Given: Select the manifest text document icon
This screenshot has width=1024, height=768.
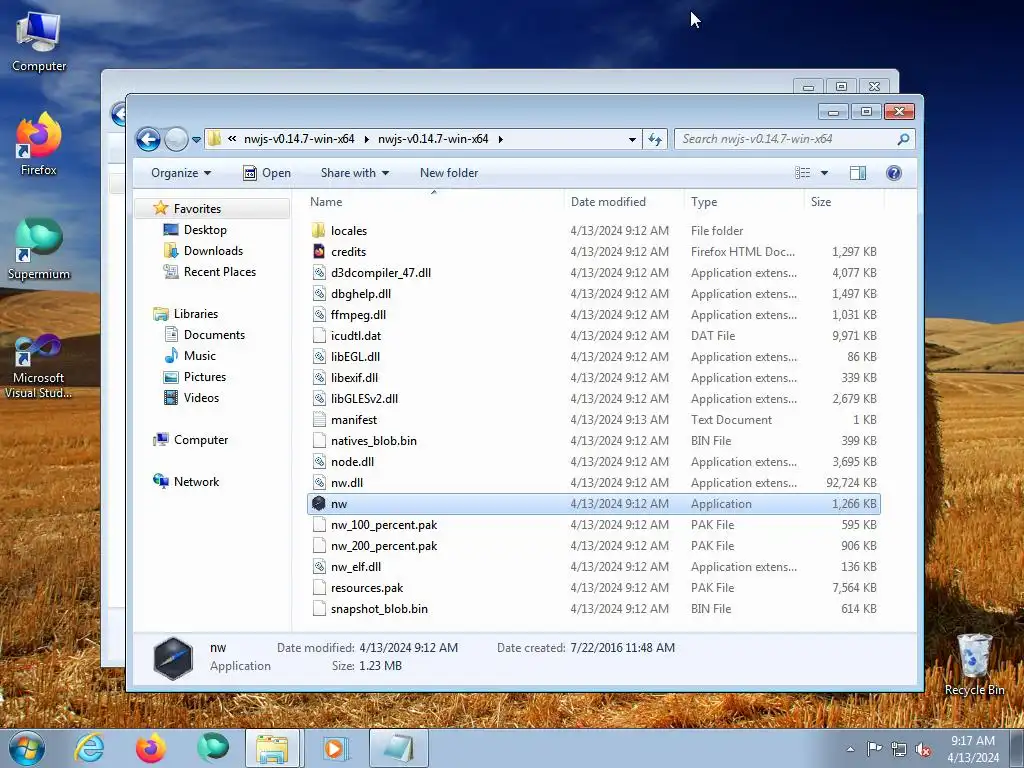Looking at the screenshot, I should 319,419.
